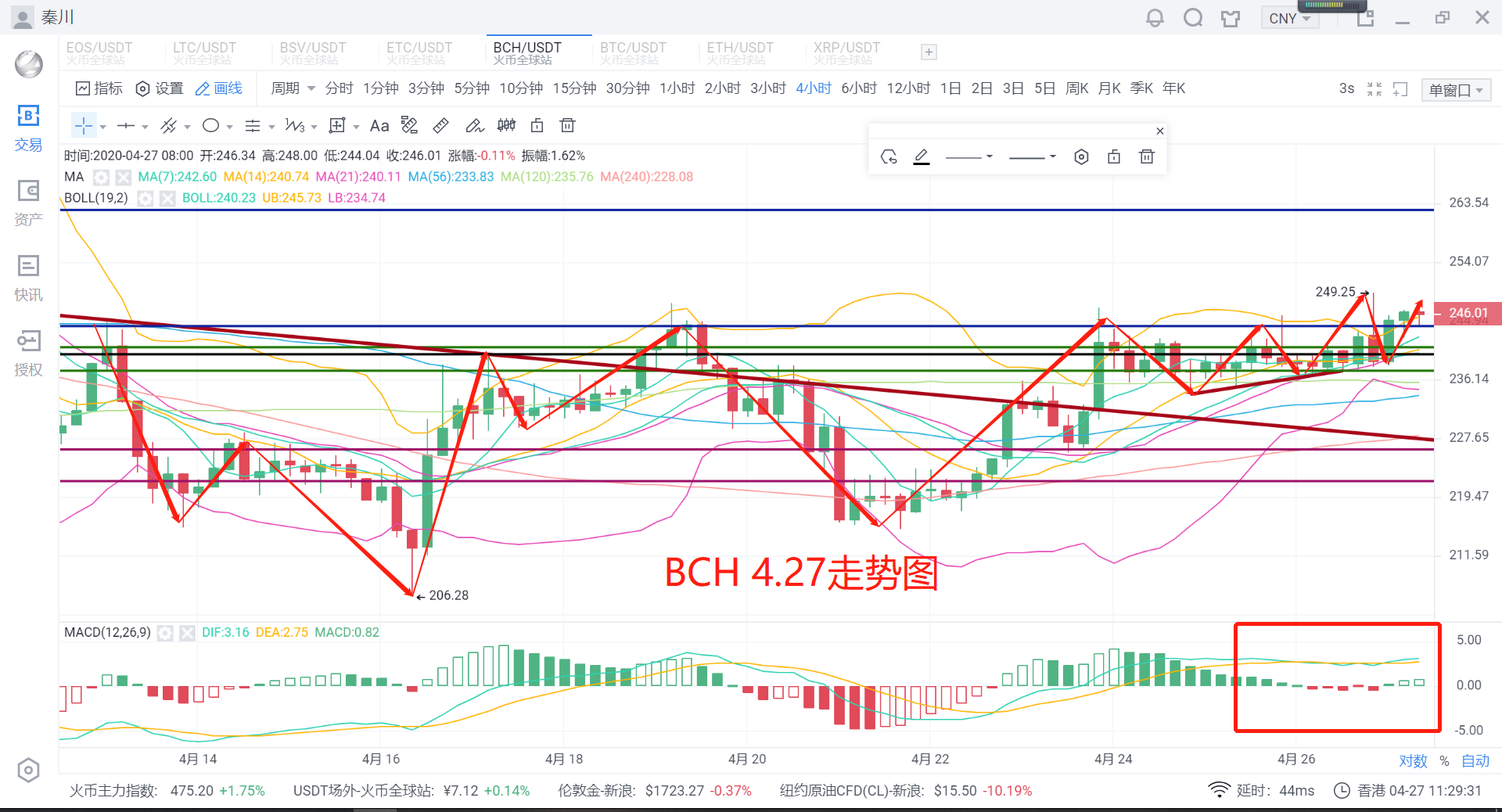The width and height of the screenshot is (1502, 812).
Task: Choose the Aa text annotation tool
Action: coord(379,125)
